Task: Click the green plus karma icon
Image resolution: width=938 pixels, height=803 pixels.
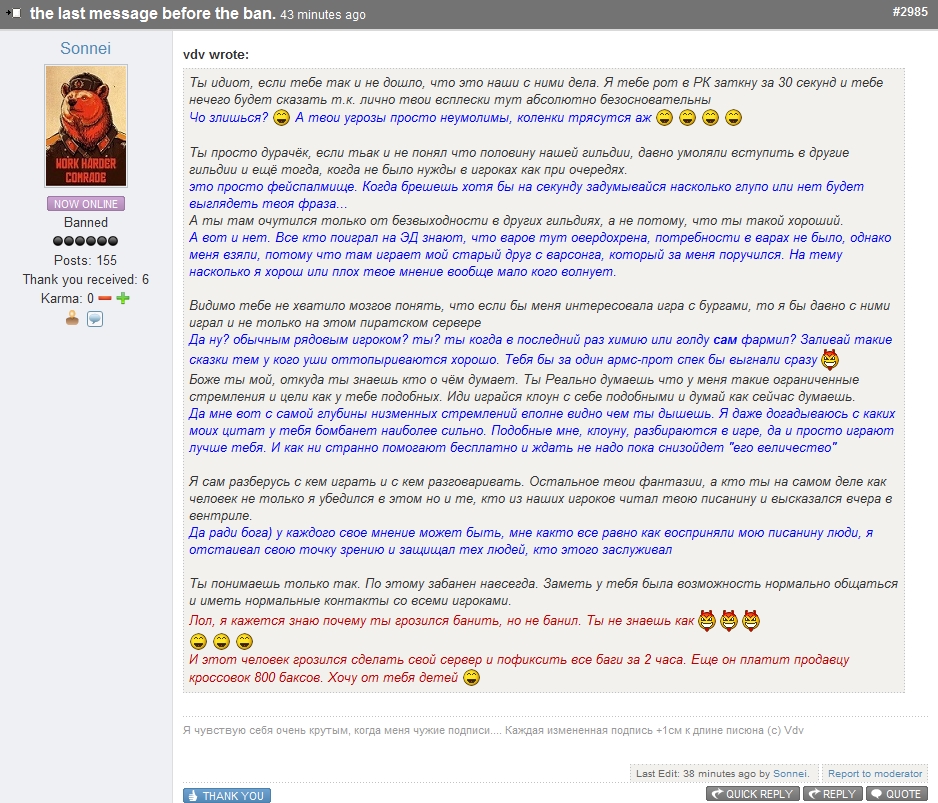Action: (123, 299)
